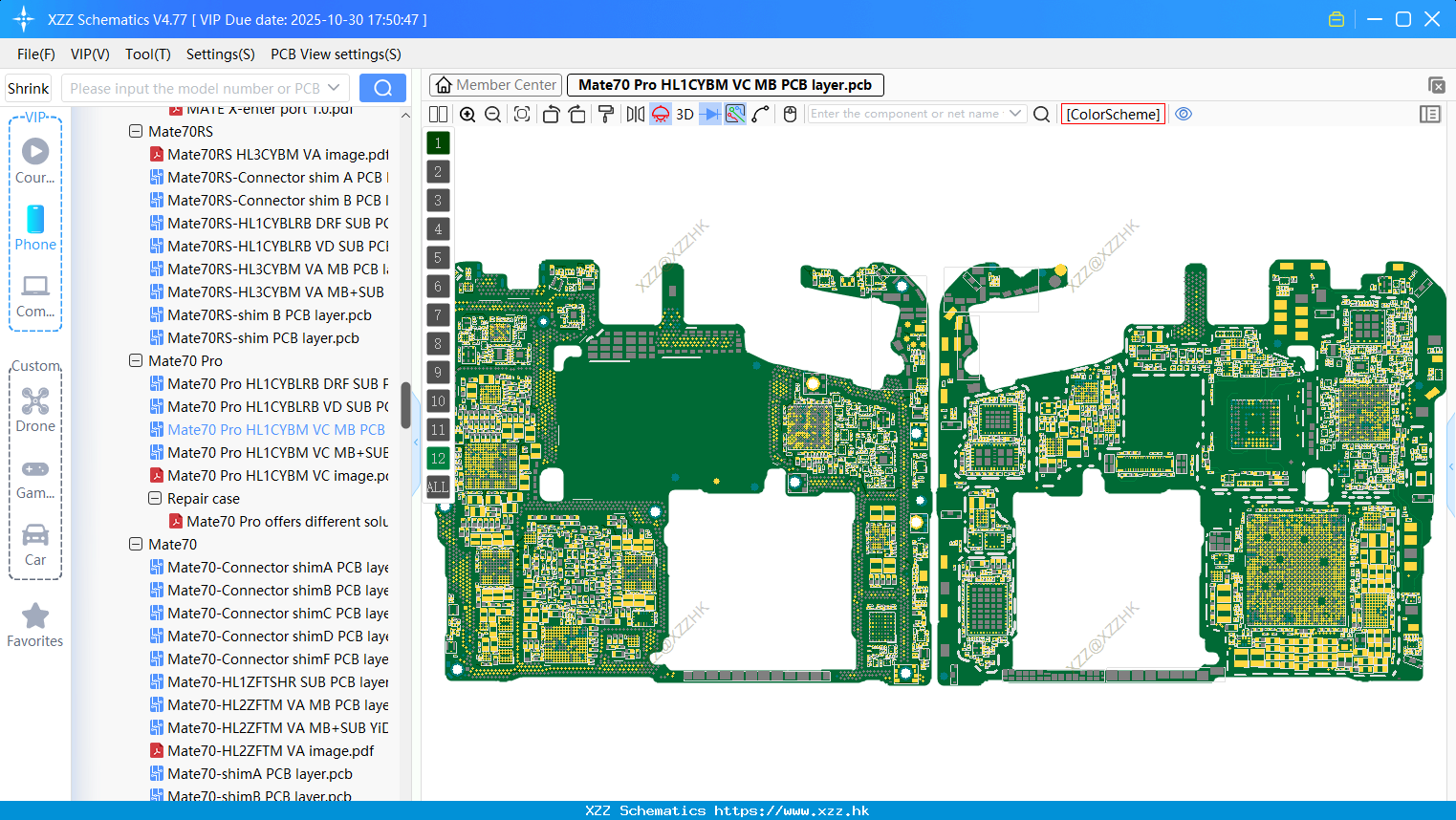Open Mate70 Pro offers different solutions PDF
The width and height of the screenshot is (1456, 820).
coord(279,522)
